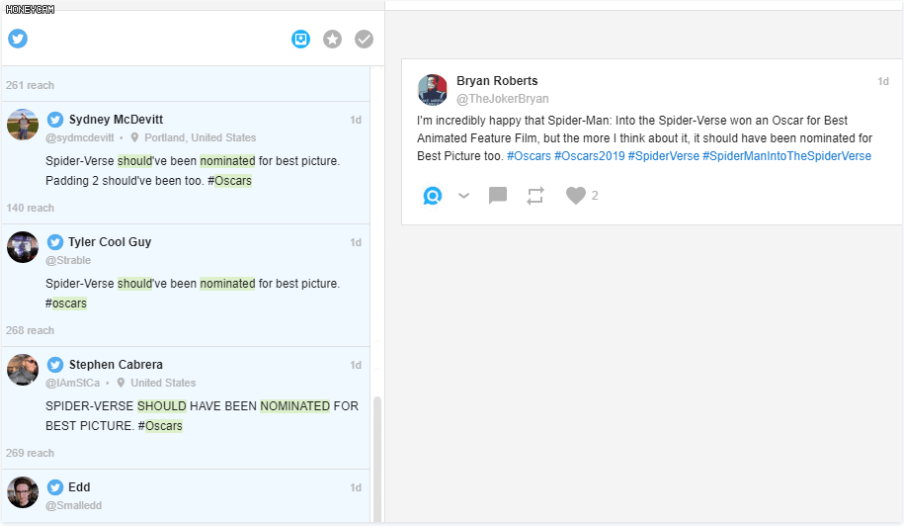Select Stephen Cabrera's name
Screen dimensions: 904x527
click(x=115, y=364)
